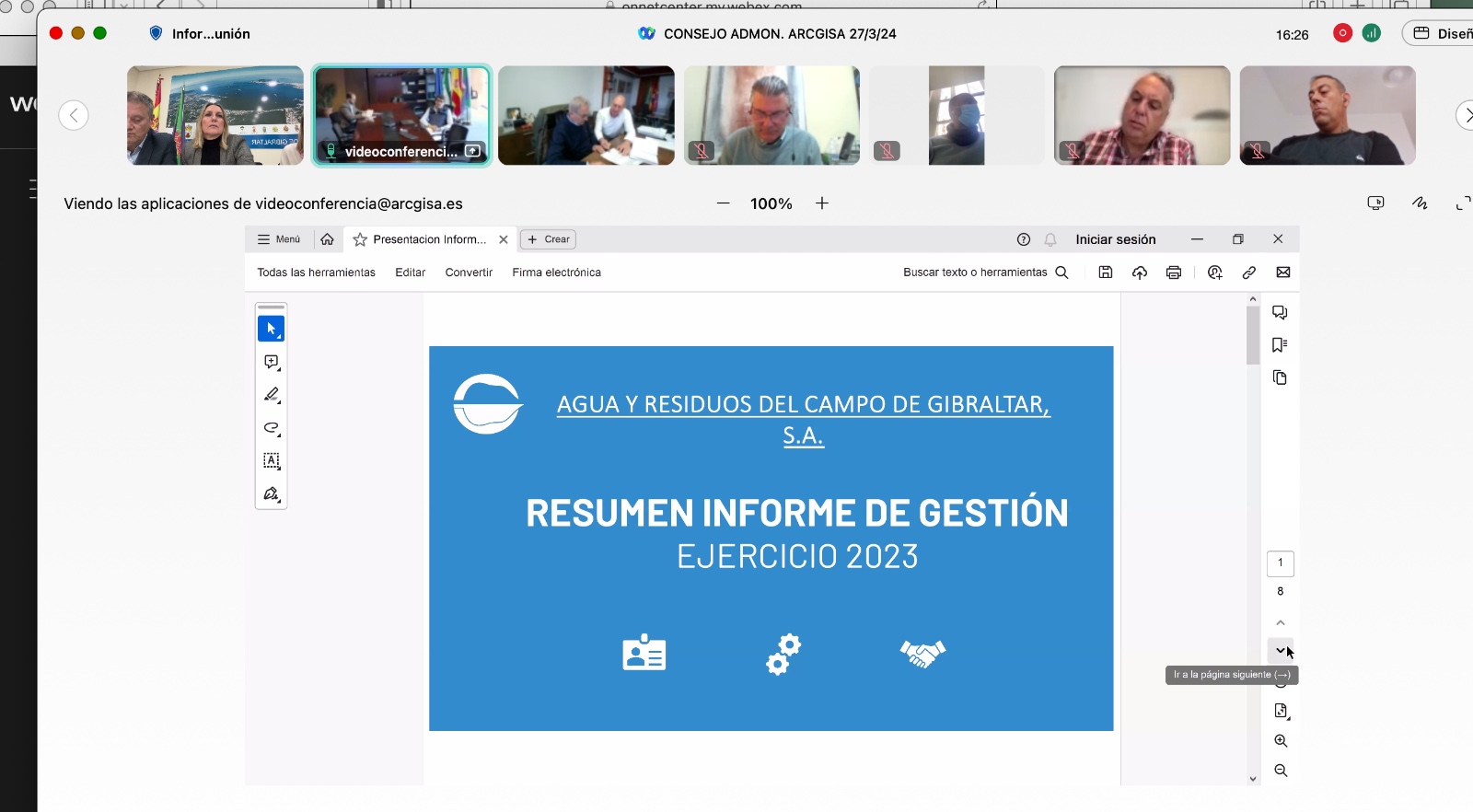Click the email envelope icon
This screenshot has width=1473, height=812.
(1283, 273)
